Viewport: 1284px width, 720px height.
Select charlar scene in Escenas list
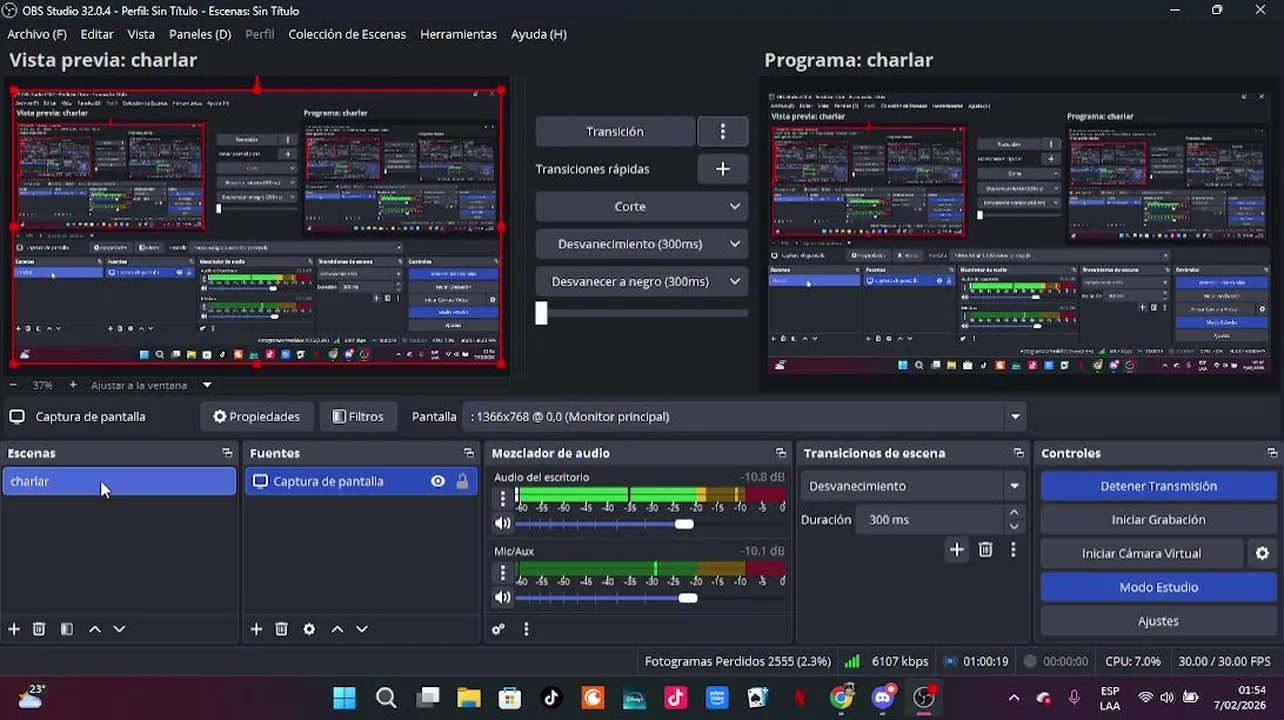[x=119, y=481]
